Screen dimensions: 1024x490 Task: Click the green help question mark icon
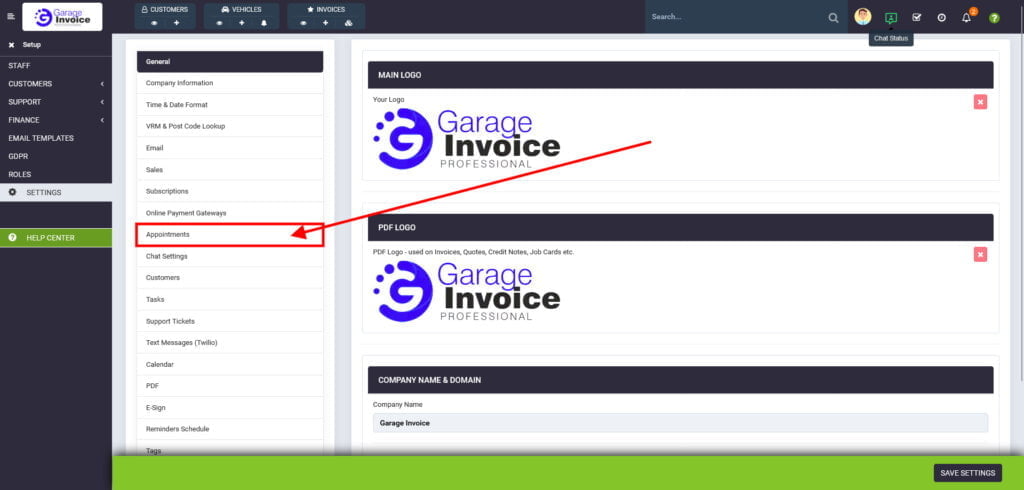coord(994,18)
